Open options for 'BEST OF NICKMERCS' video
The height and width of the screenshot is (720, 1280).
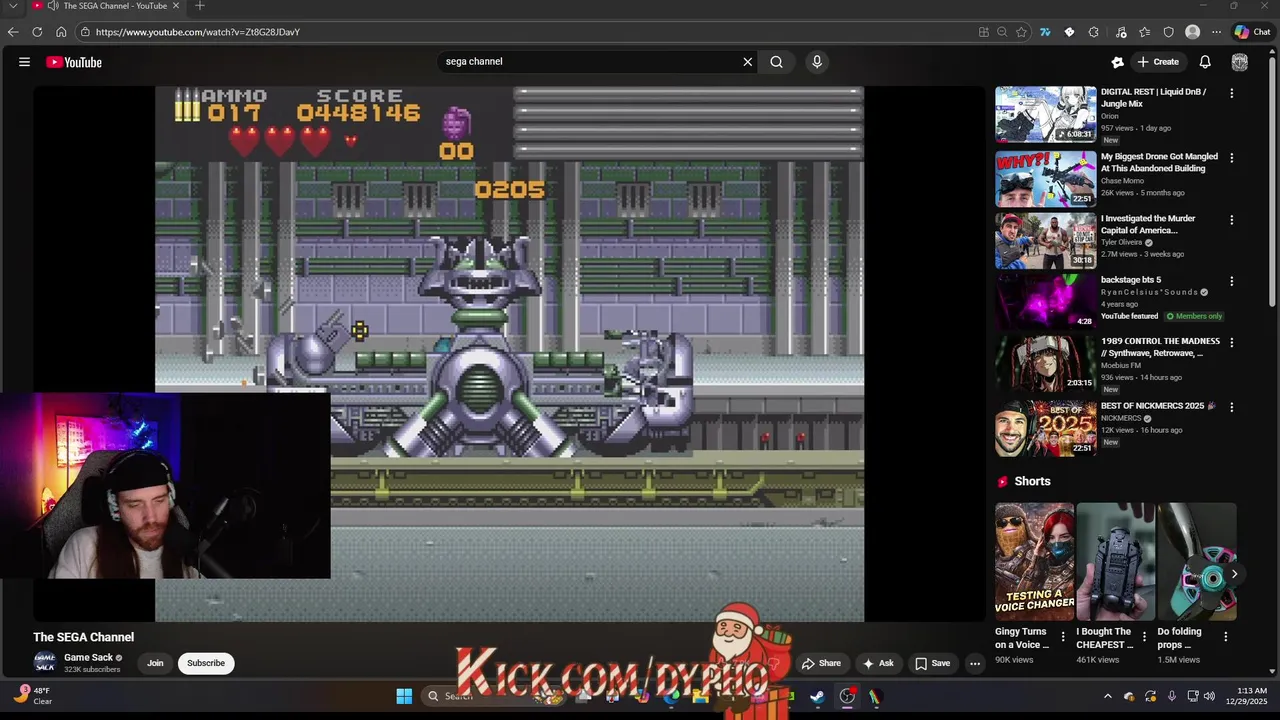pos(1231,407)
